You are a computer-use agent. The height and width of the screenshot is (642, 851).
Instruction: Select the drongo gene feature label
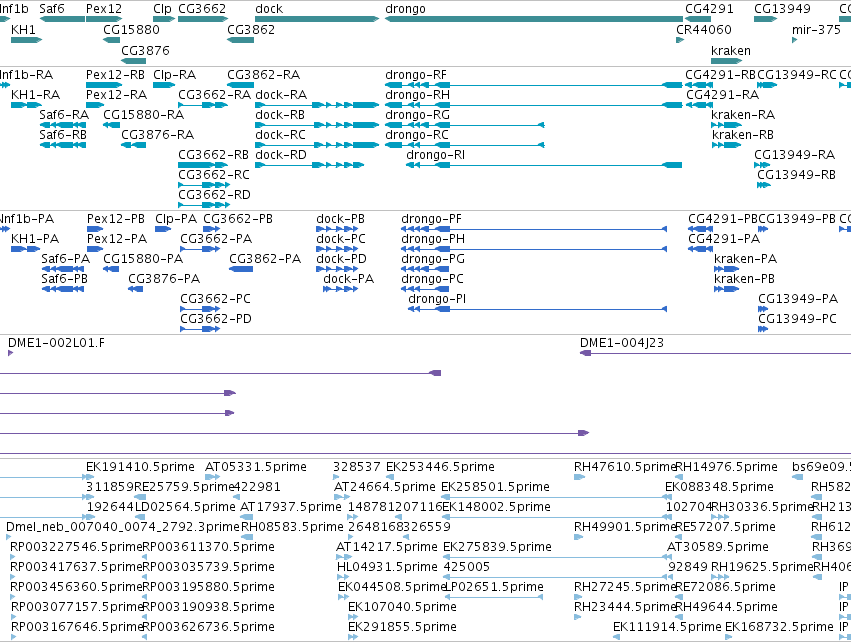405,9
